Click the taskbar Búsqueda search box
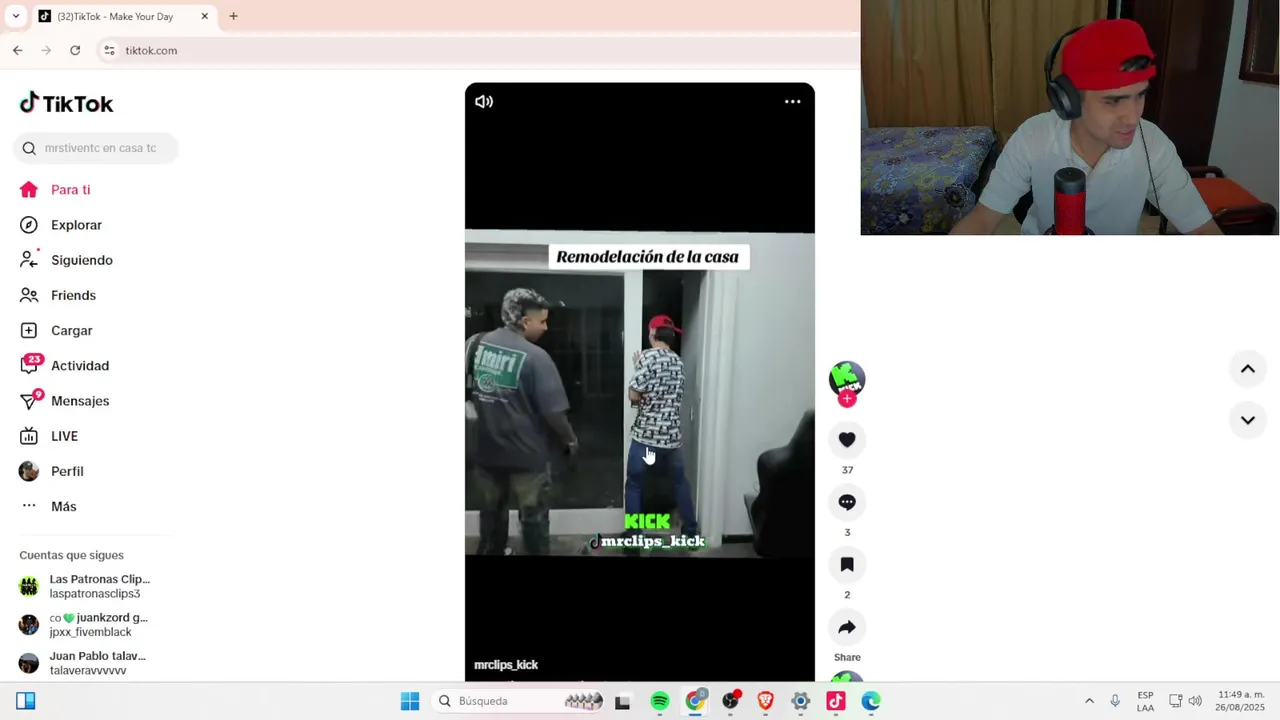Image resolution: width=1280 pixels, height=720 pixels. point(520,701)
